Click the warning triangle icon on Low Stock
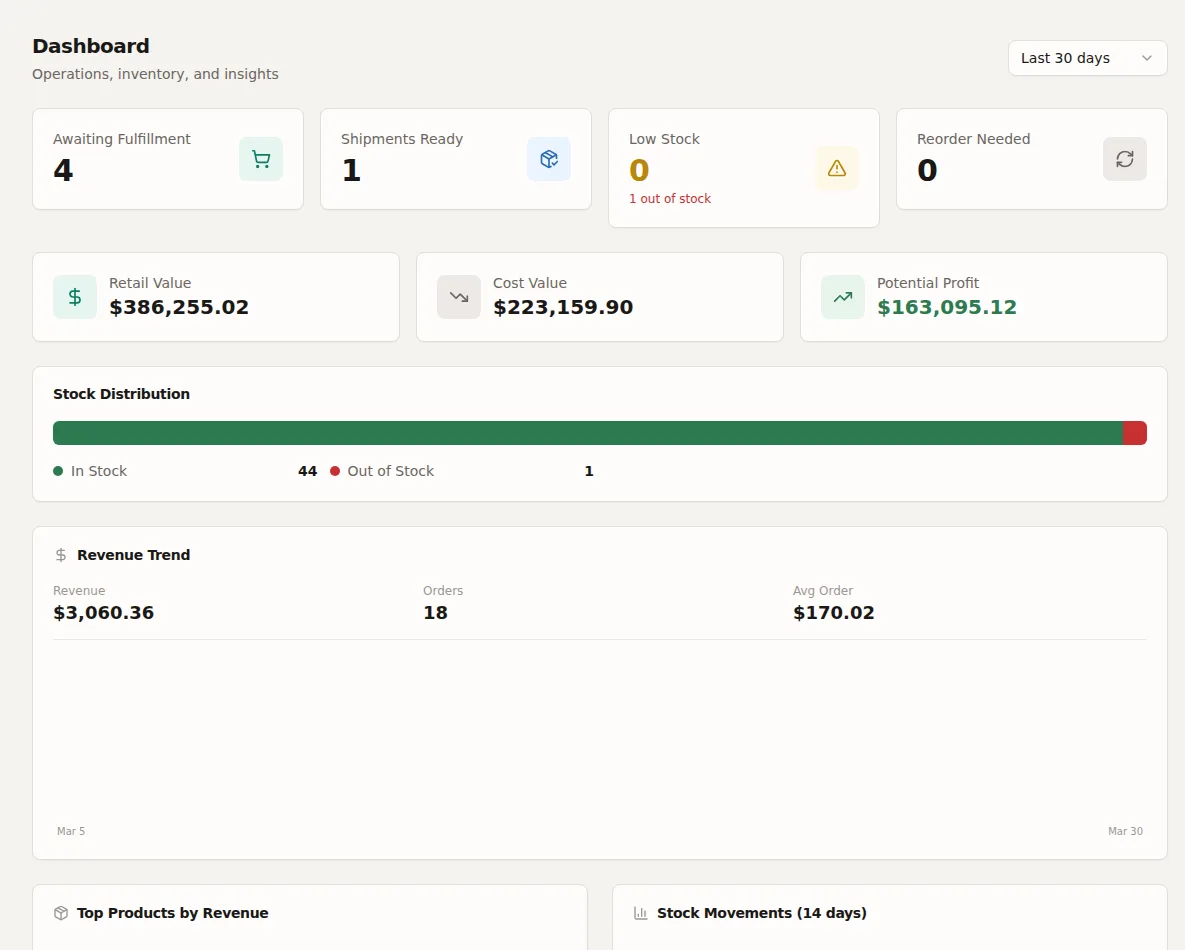 click(x=837, y=168)
